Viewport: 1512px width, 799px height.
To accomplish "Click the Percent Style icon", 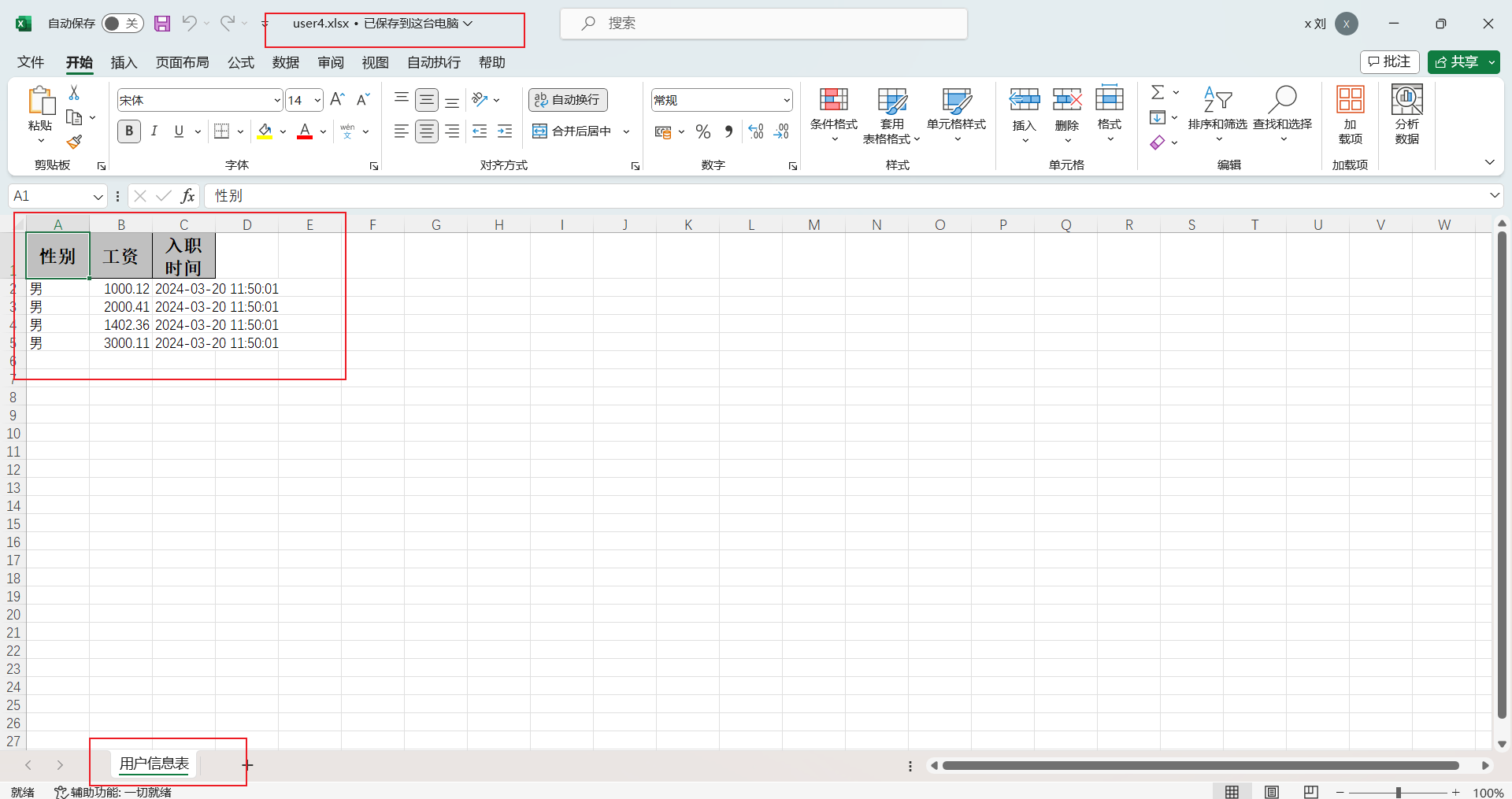I will (x=703, y=131).
